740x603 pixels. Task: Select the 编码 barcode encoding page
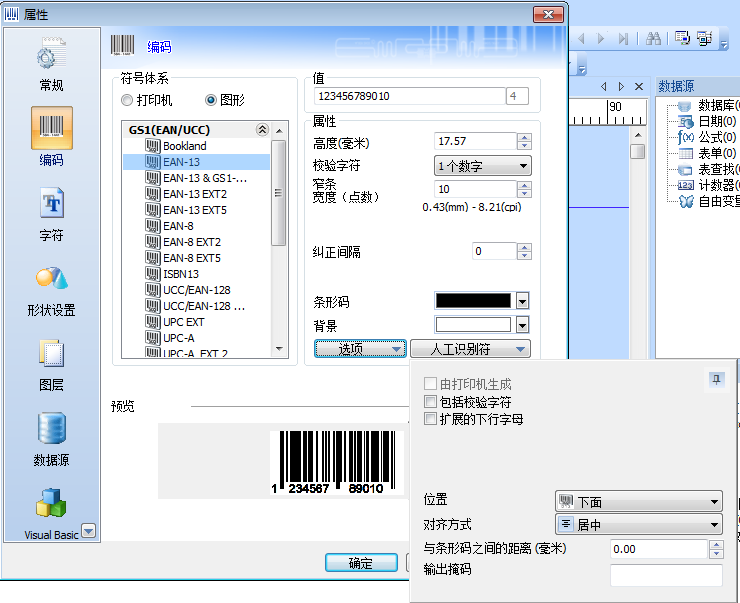[x=51, y=137]
